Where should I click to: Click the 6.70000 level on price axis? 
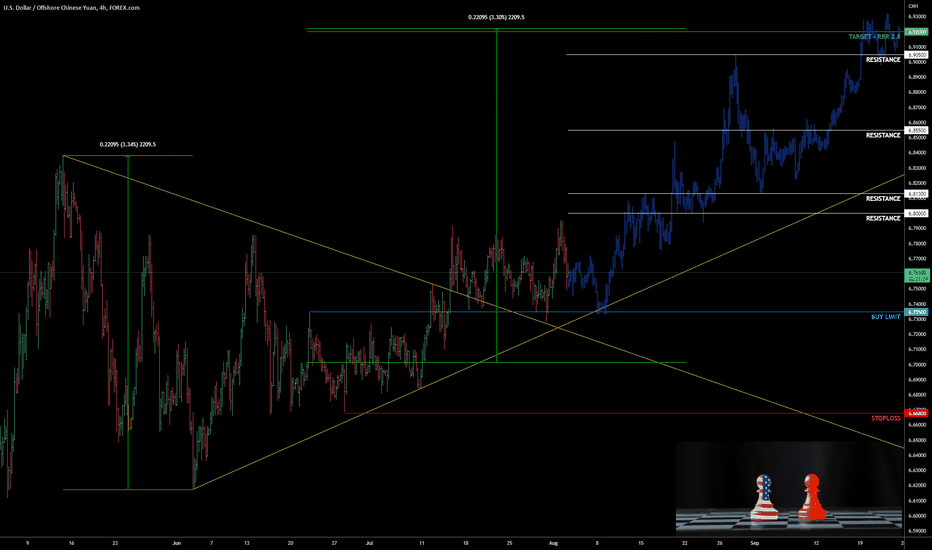[x=917, y=364]
